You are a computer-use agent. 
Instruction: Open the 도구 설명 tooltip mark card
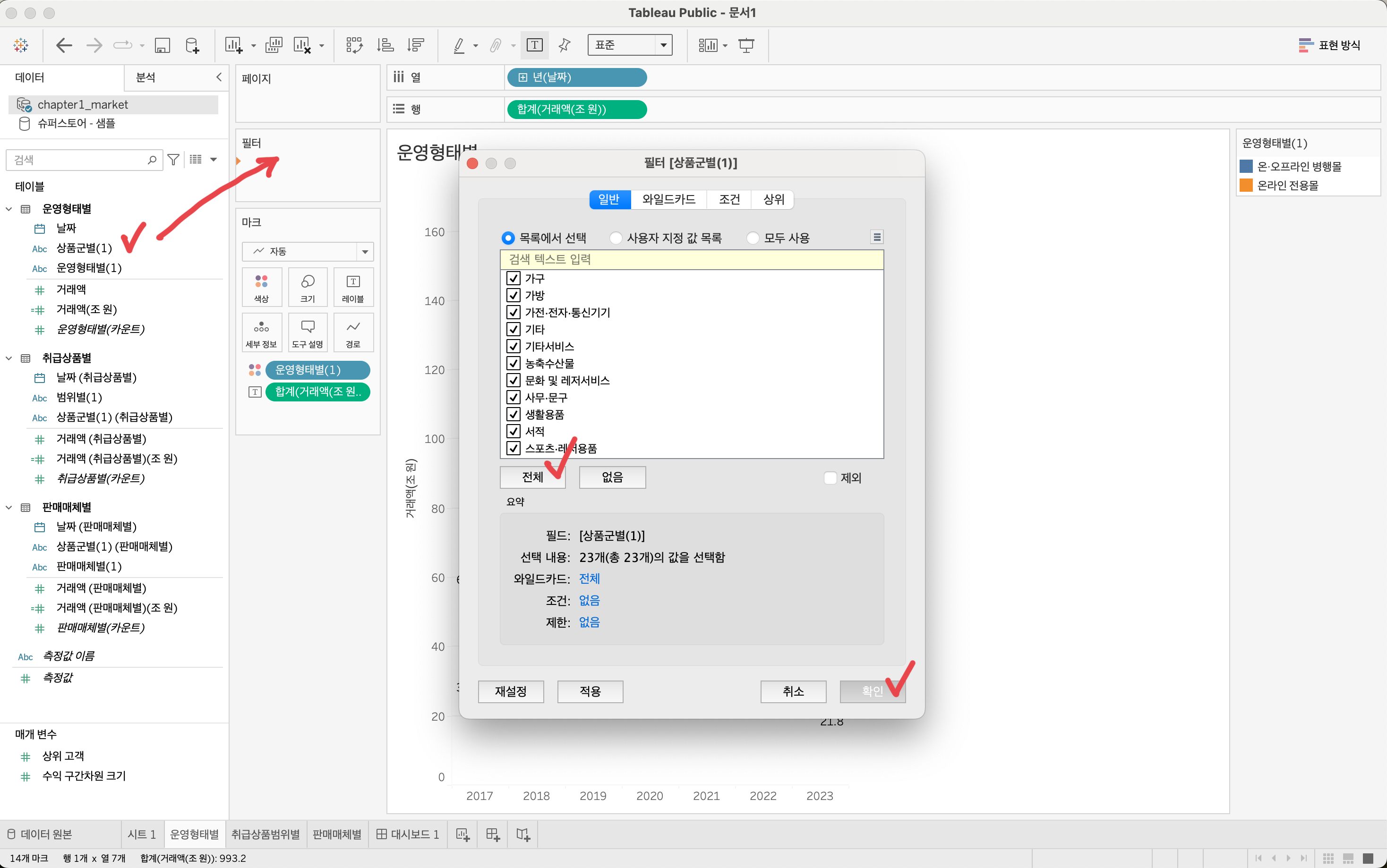(308, 332)
